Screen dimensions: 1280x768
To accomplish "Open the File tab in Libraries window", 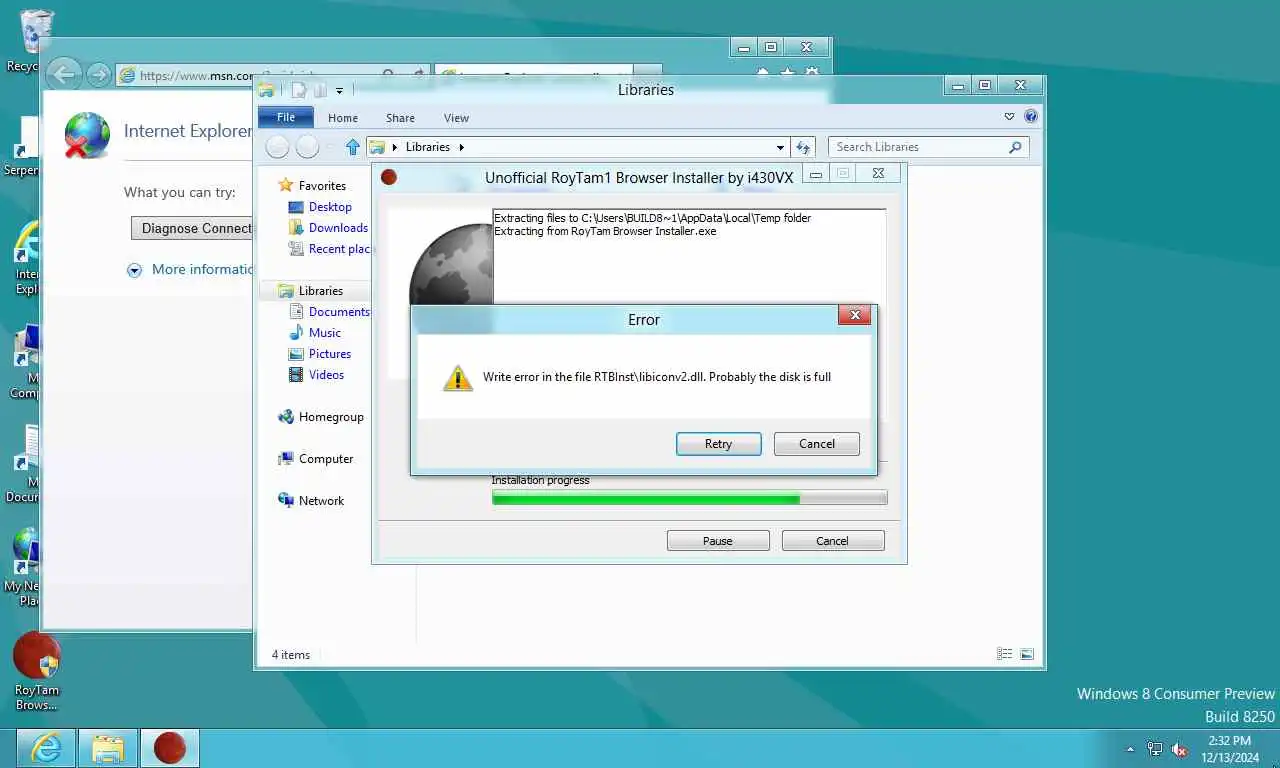I will pyautogui.click(x=286, y=117).
